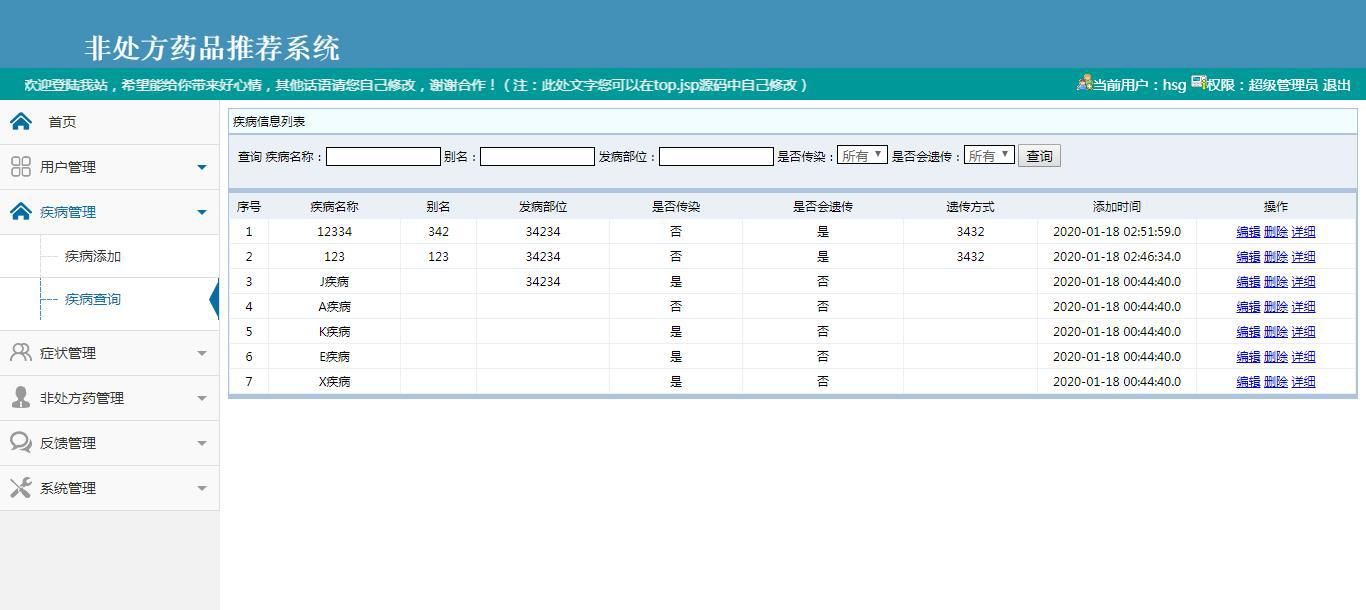Select the 疾病添加 submenu item
1366x610 pixels.
(x=93, y=256)
